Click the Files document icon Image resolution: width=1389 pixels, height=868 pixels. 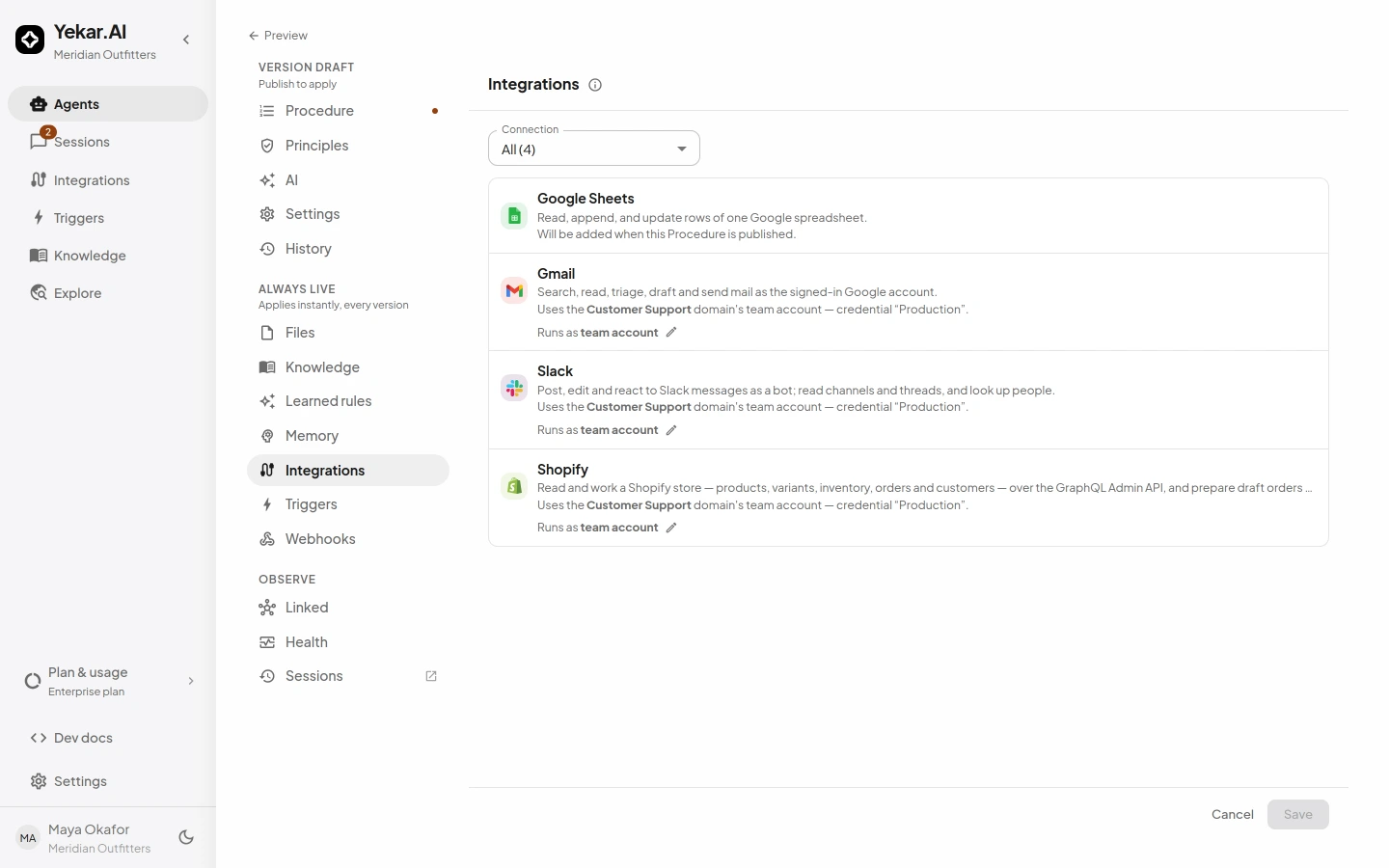point(267,333)
